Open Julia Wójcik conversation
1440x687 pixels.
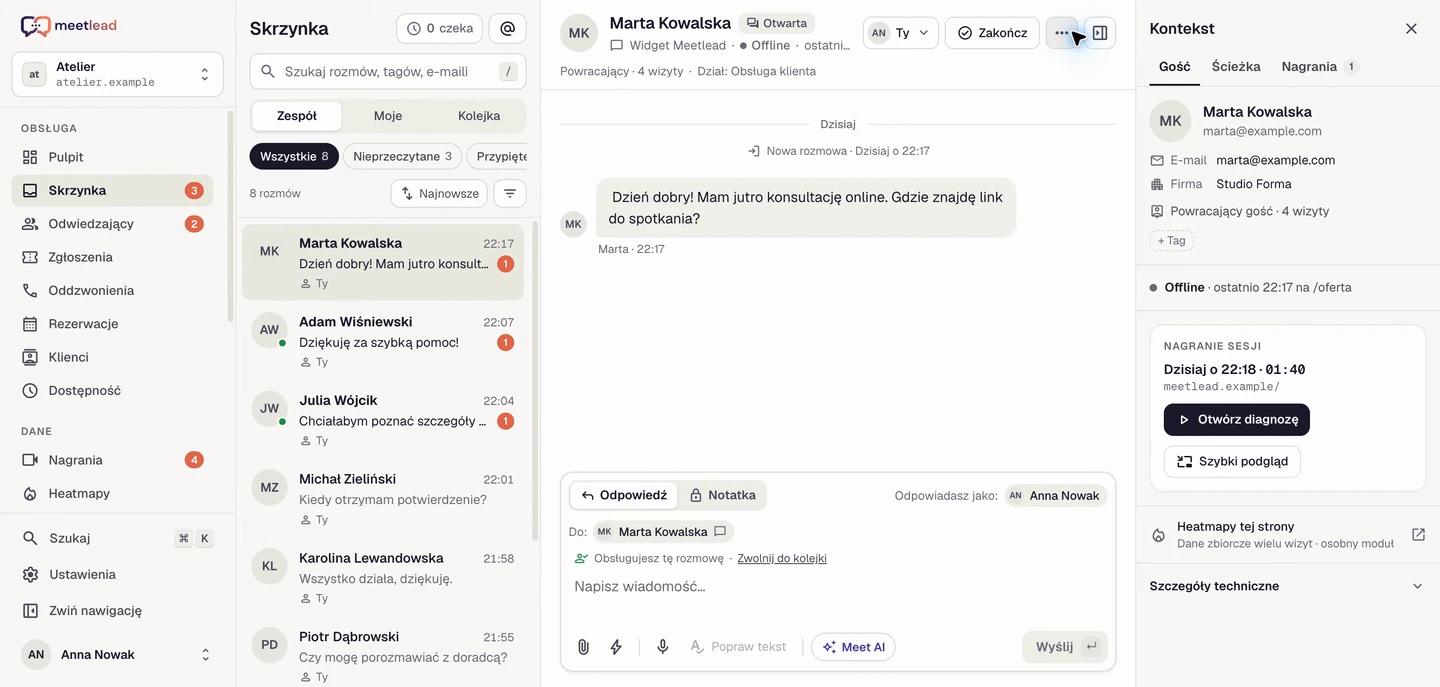(383, 420)
